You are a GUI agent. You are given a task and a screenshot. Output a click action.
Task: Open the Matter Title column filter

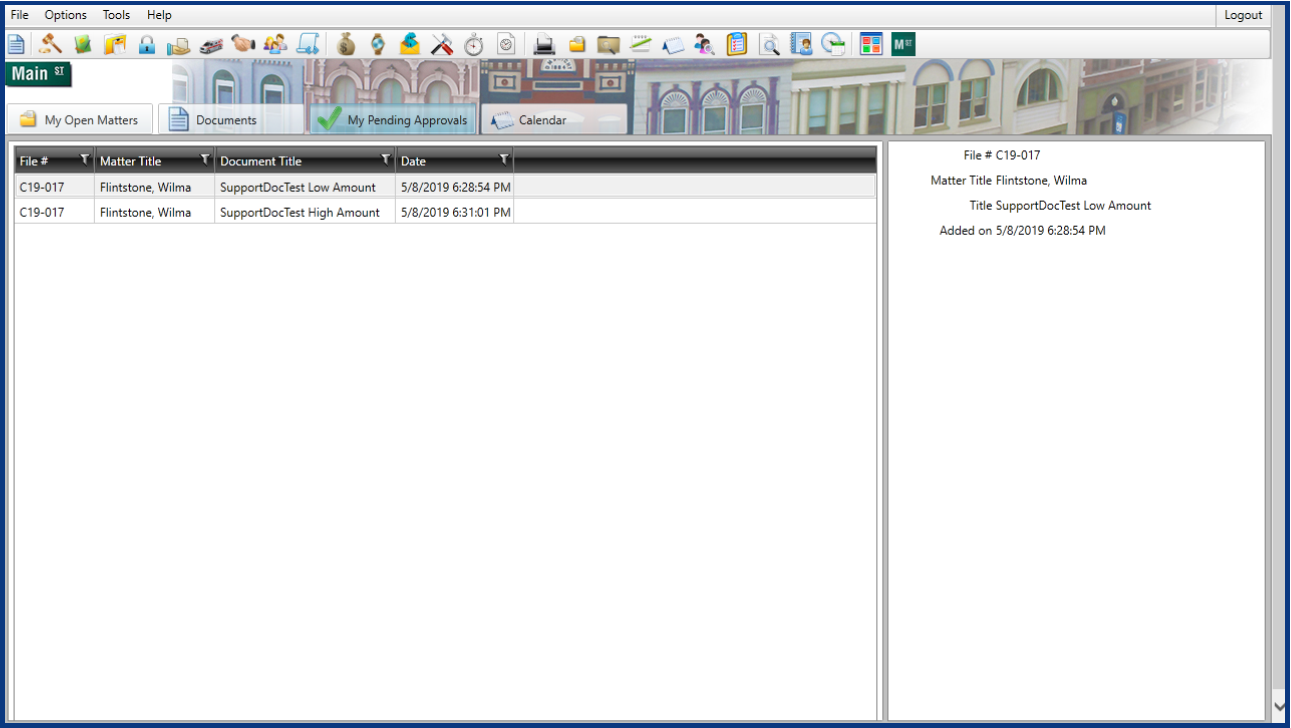click(x=205, y=159)
